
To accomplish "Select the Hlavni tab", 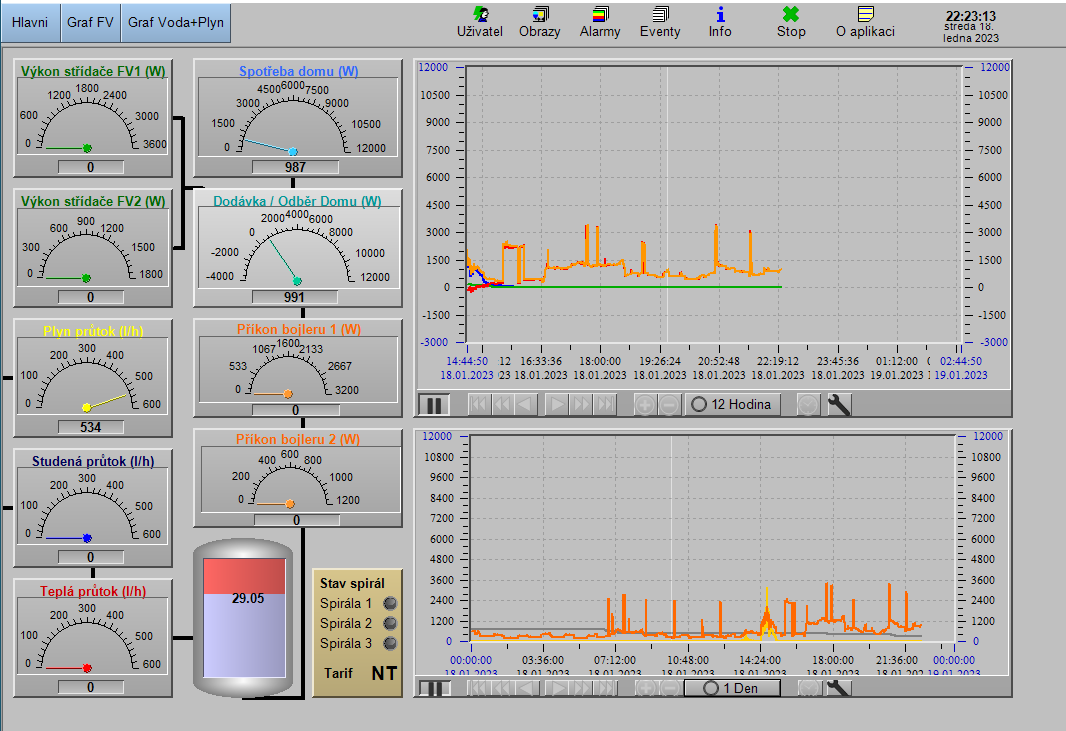I will pyautogui.click(x=30, y=22).
